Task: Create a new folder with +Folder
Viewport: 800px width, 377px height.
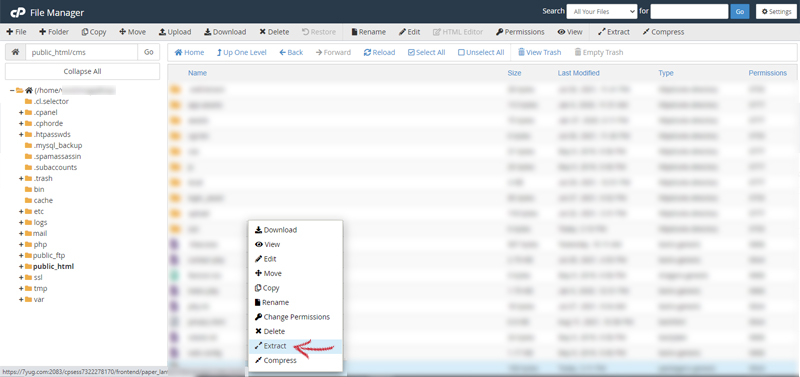Action: 54,32
